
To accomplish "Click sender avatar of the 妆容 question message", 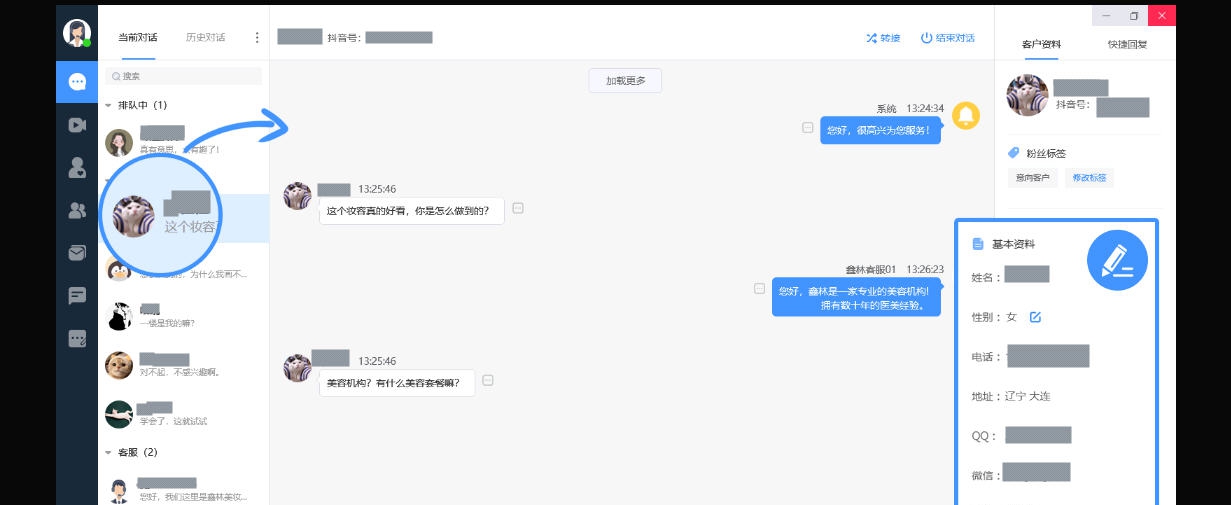I will click(297, 196).
